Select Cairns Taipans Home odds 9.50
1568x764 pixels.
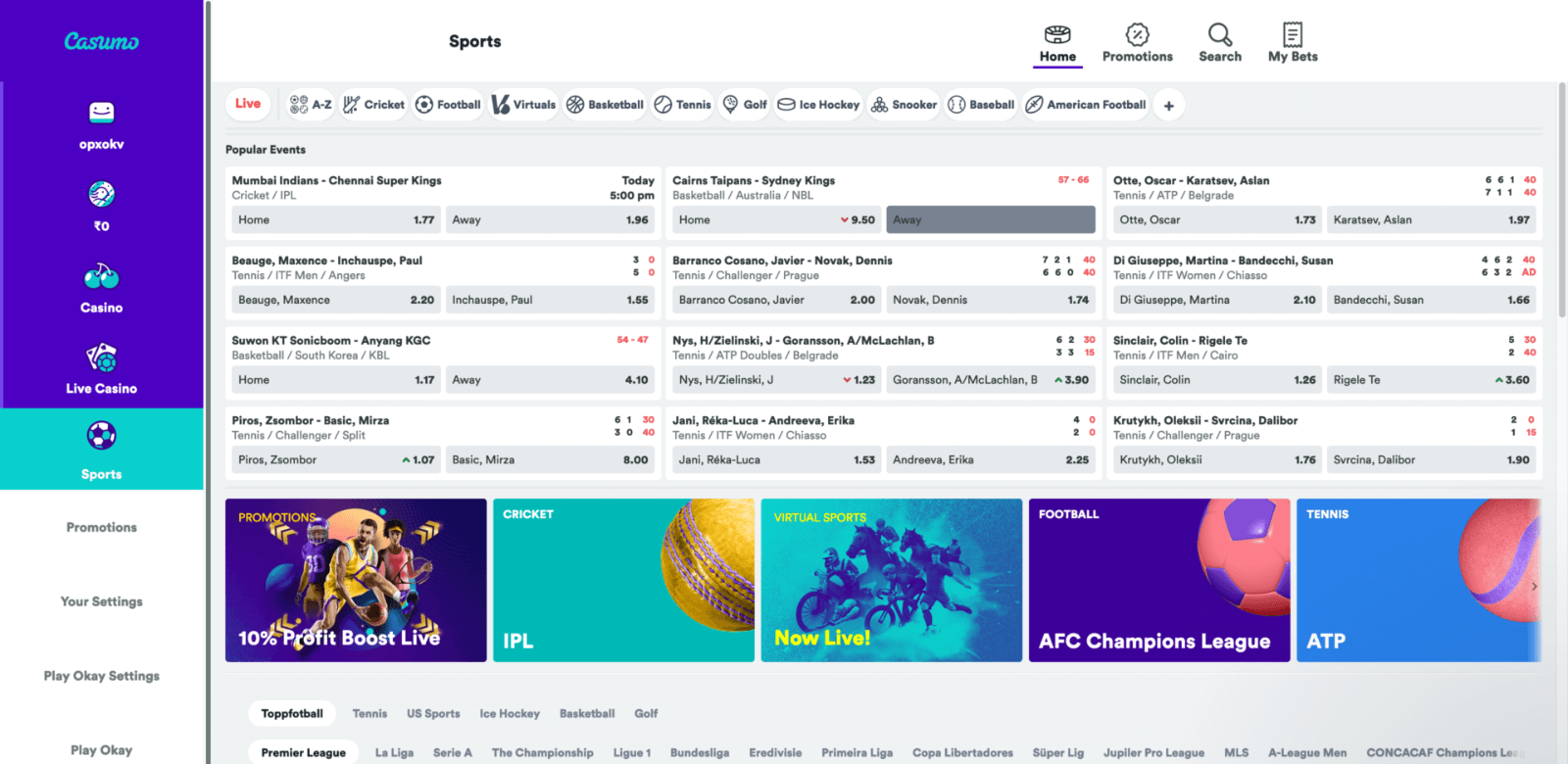777,220
